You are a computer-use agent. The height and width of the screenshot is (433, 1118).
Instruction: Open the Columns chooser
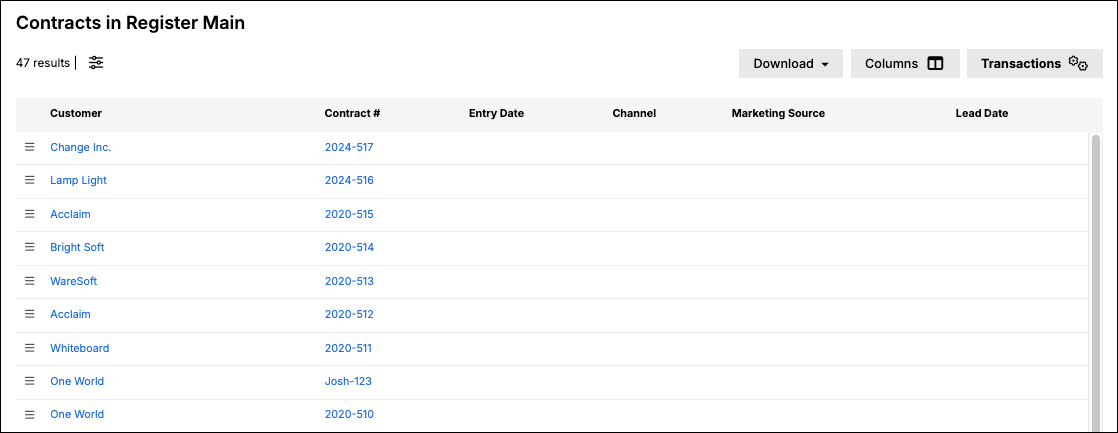point(905,63)
